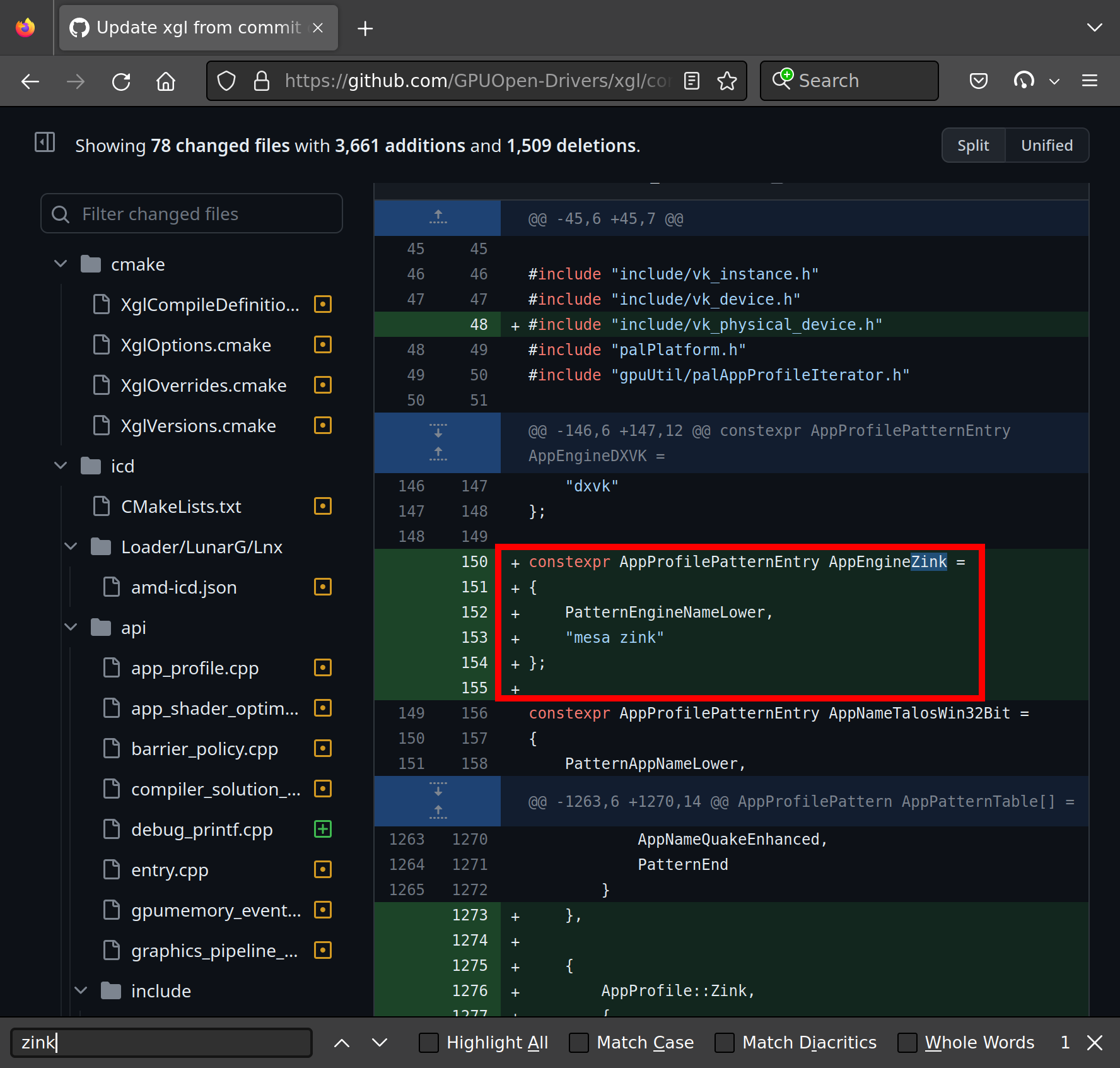Image resolution: width=1120 pixels, height=1068 pixels.
Task: Bookmark this page with the star
Action: (x=727, y=81)
